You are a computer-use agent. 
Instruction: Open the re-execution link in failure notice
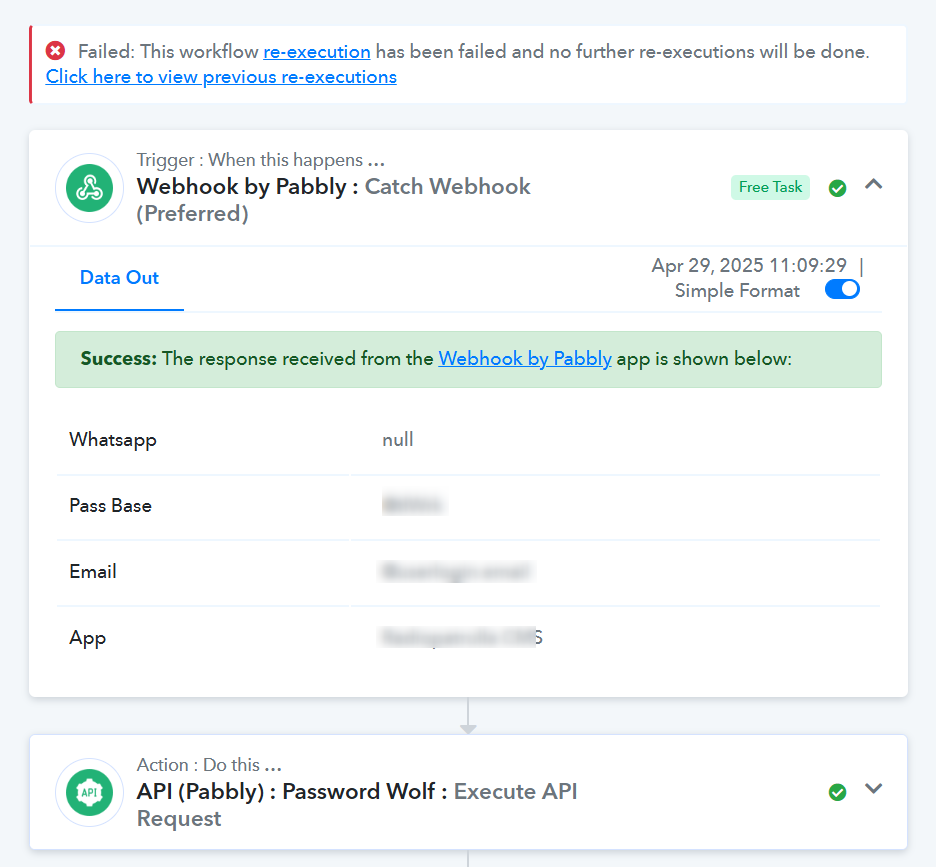pos(317,52)
